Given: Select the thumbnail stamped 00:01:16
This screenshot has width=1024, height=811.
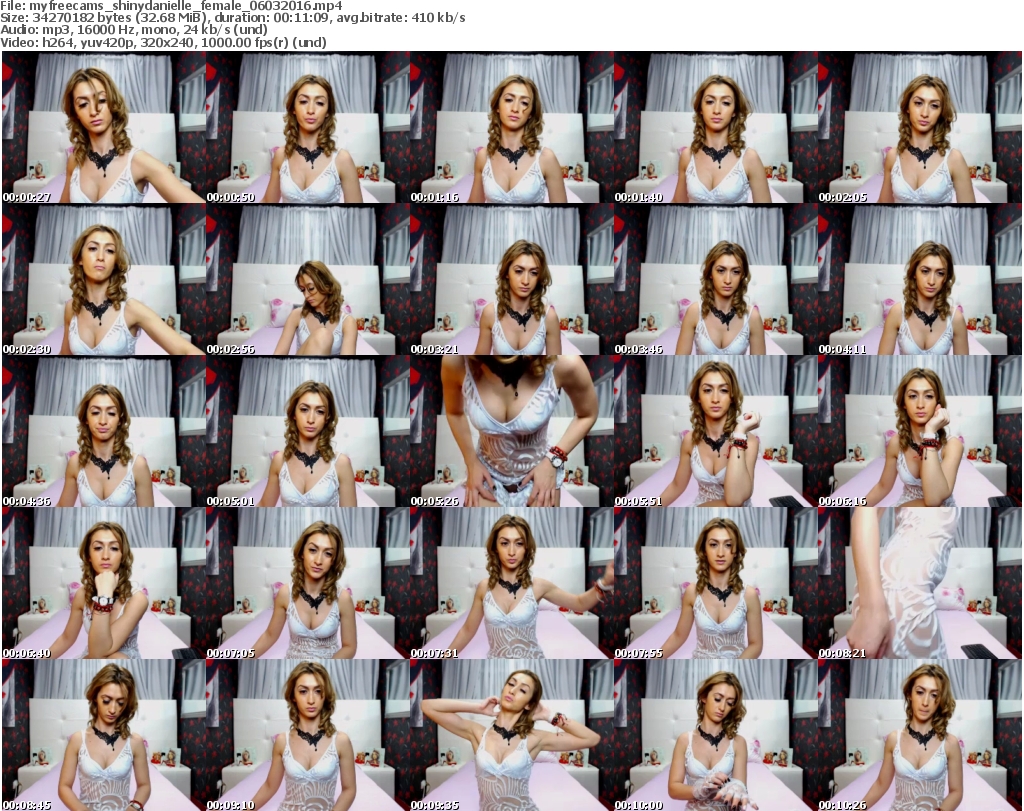Looking at the screenshot, I should (x=511, y=127).
